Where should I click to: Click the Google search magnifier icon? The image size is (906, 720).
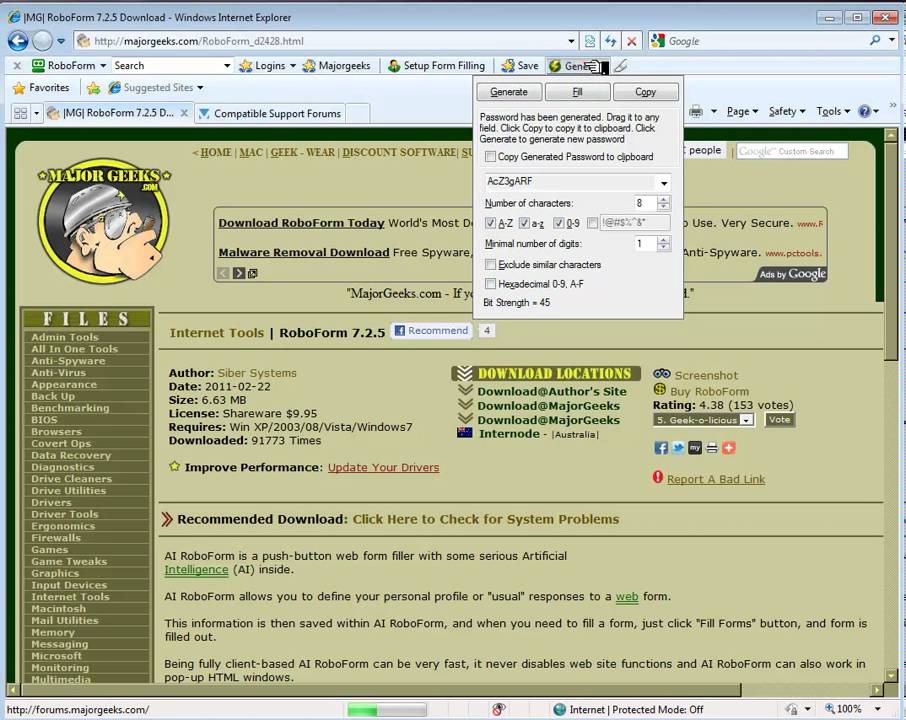coord(875,40)
